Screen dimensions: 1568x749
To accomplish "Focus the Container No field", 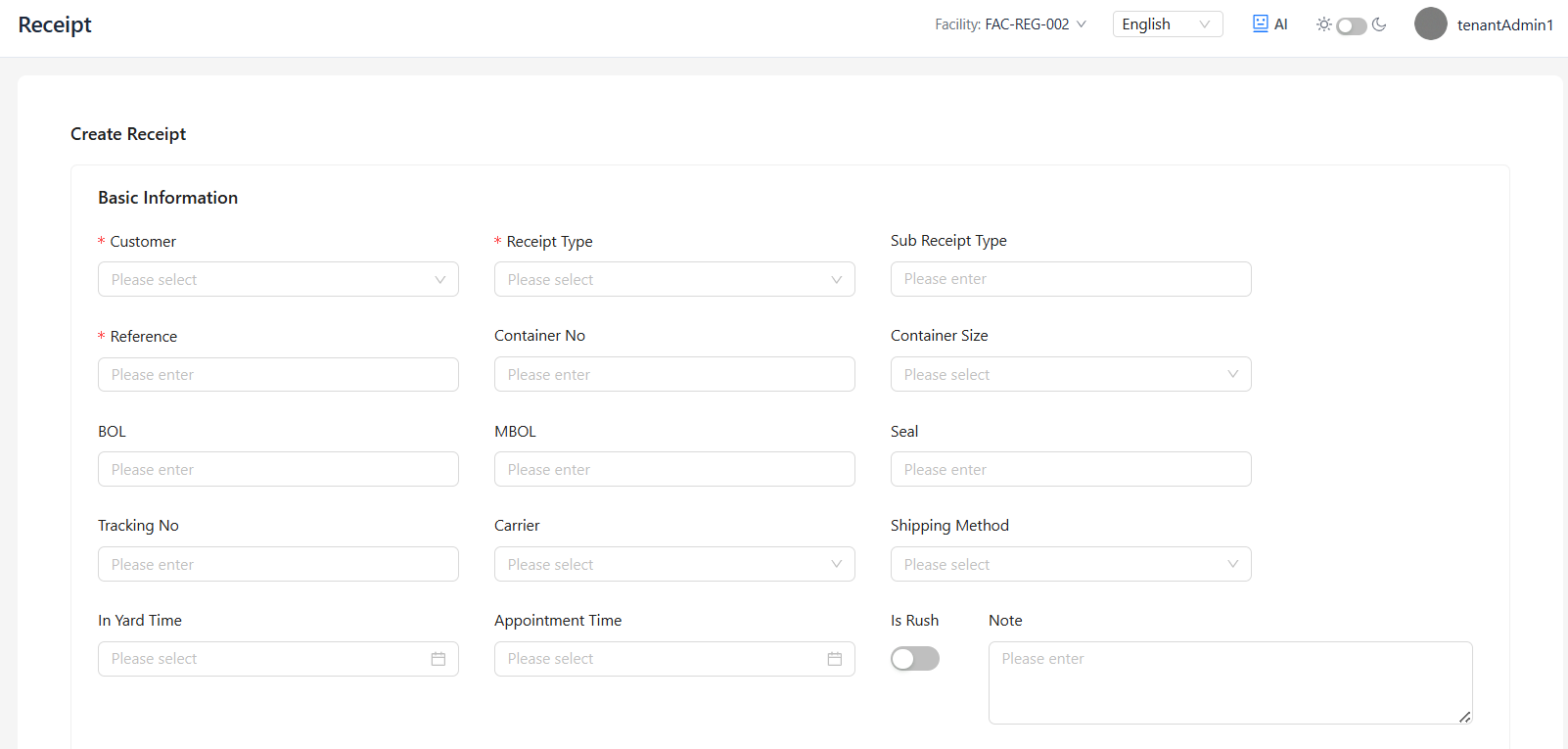I will tap(674, 374).
